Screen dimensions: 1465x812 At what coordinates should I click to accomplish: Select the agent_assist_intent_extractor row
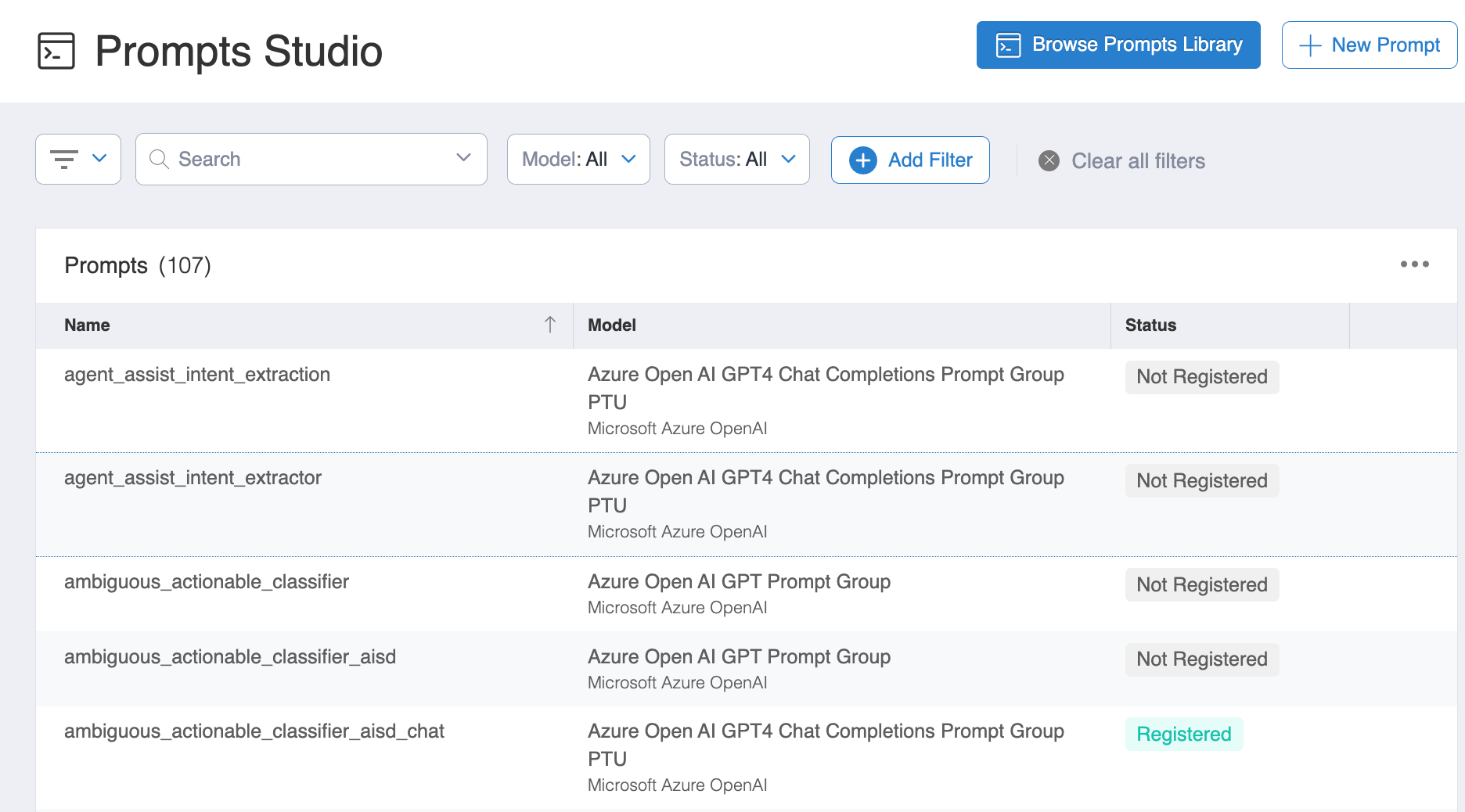[193, 478]
